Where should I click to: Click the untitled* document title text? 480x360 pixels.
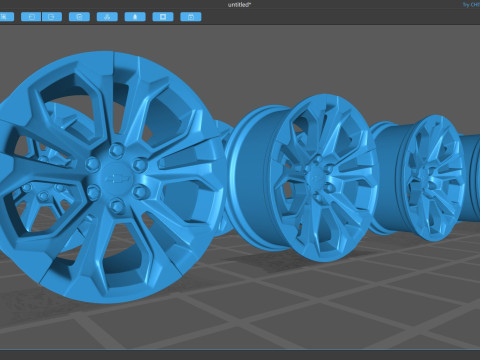coord(239,5)
